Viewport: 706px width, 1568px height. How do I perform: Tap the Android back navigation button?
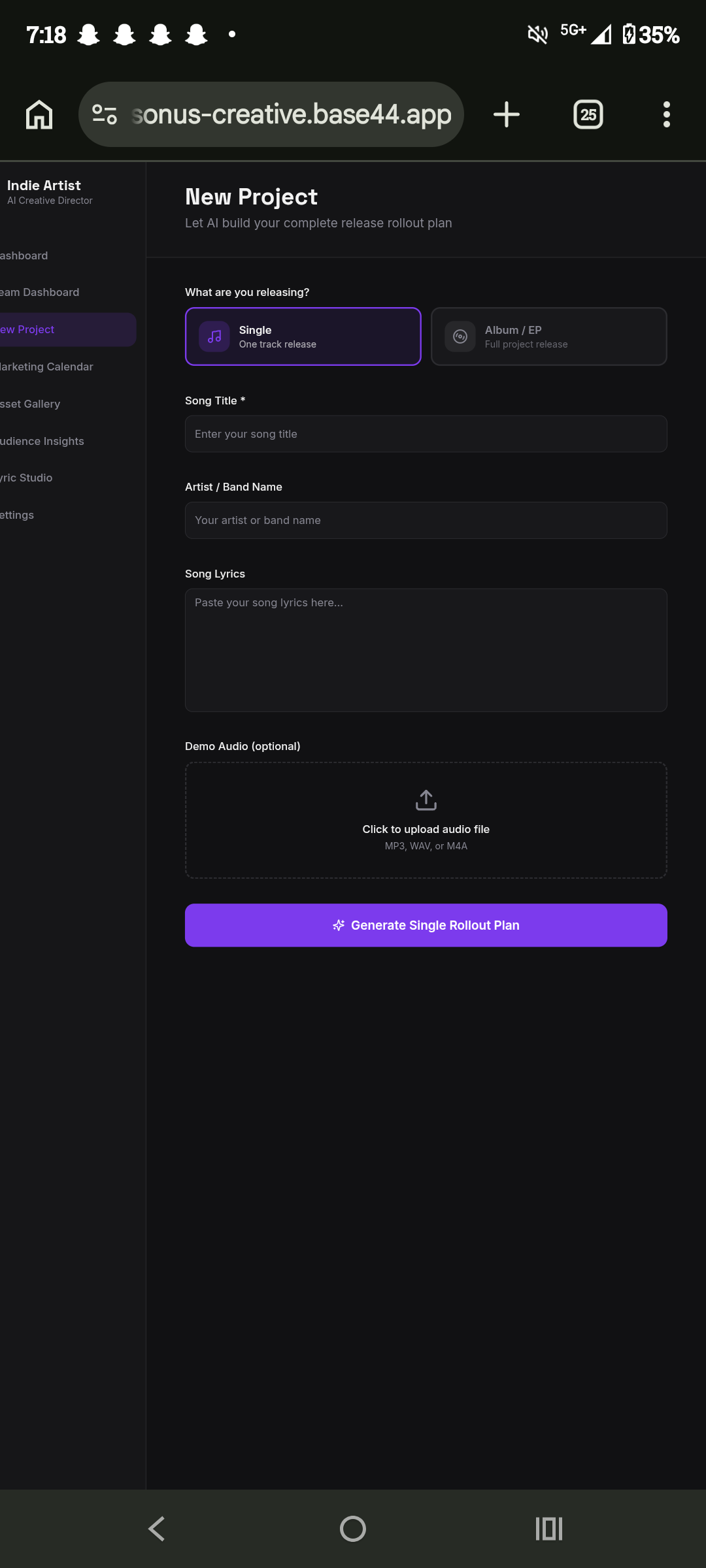pyautogui.click(x=157, y=1529)
